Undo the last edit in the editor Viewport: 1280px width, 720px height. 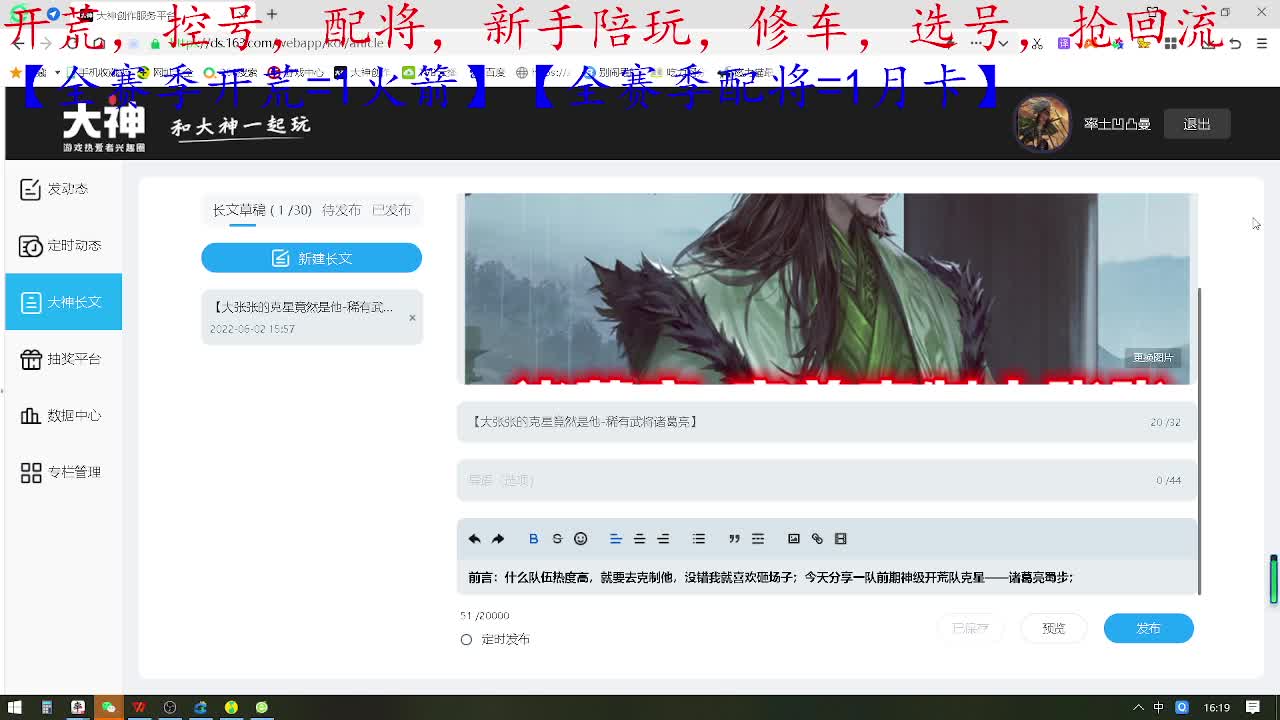(474, 539)
